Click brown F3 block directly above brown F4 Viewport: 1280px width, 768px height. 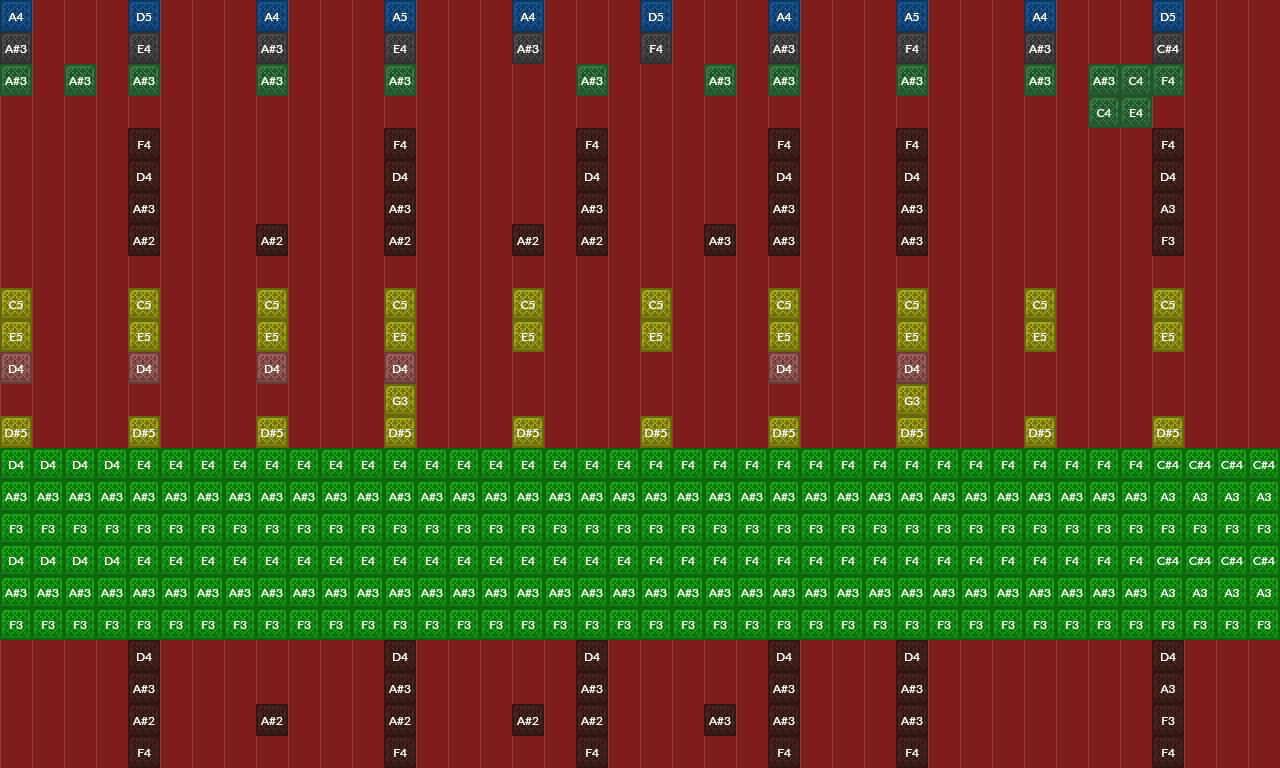coord(1168,721)
